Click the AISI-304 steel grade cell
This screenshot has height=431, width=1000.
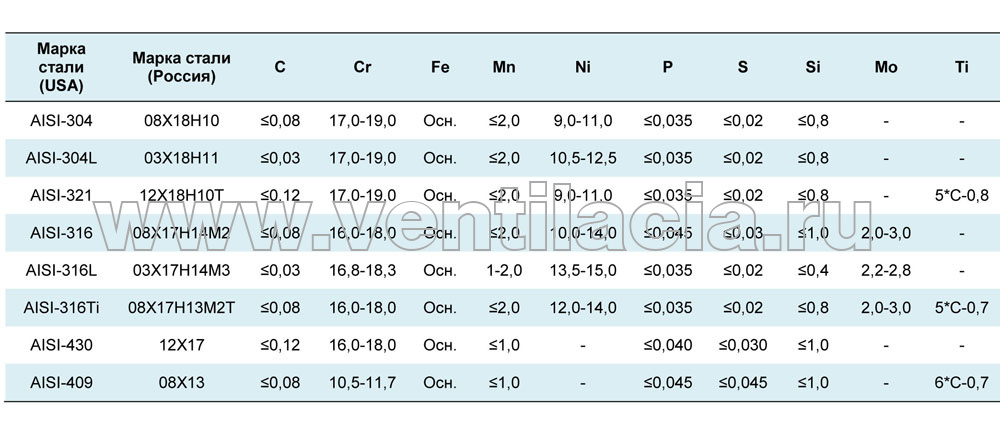61,121
